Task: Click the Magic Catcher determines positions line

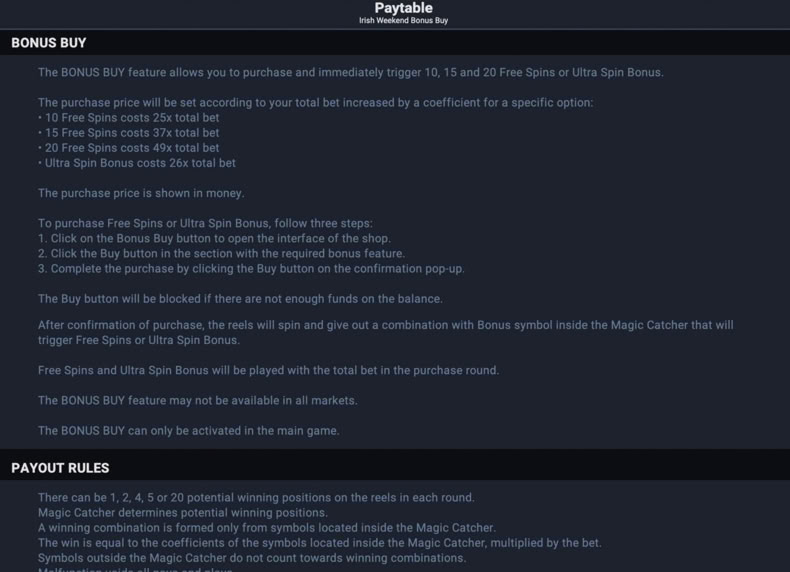Action: (182, 513)
